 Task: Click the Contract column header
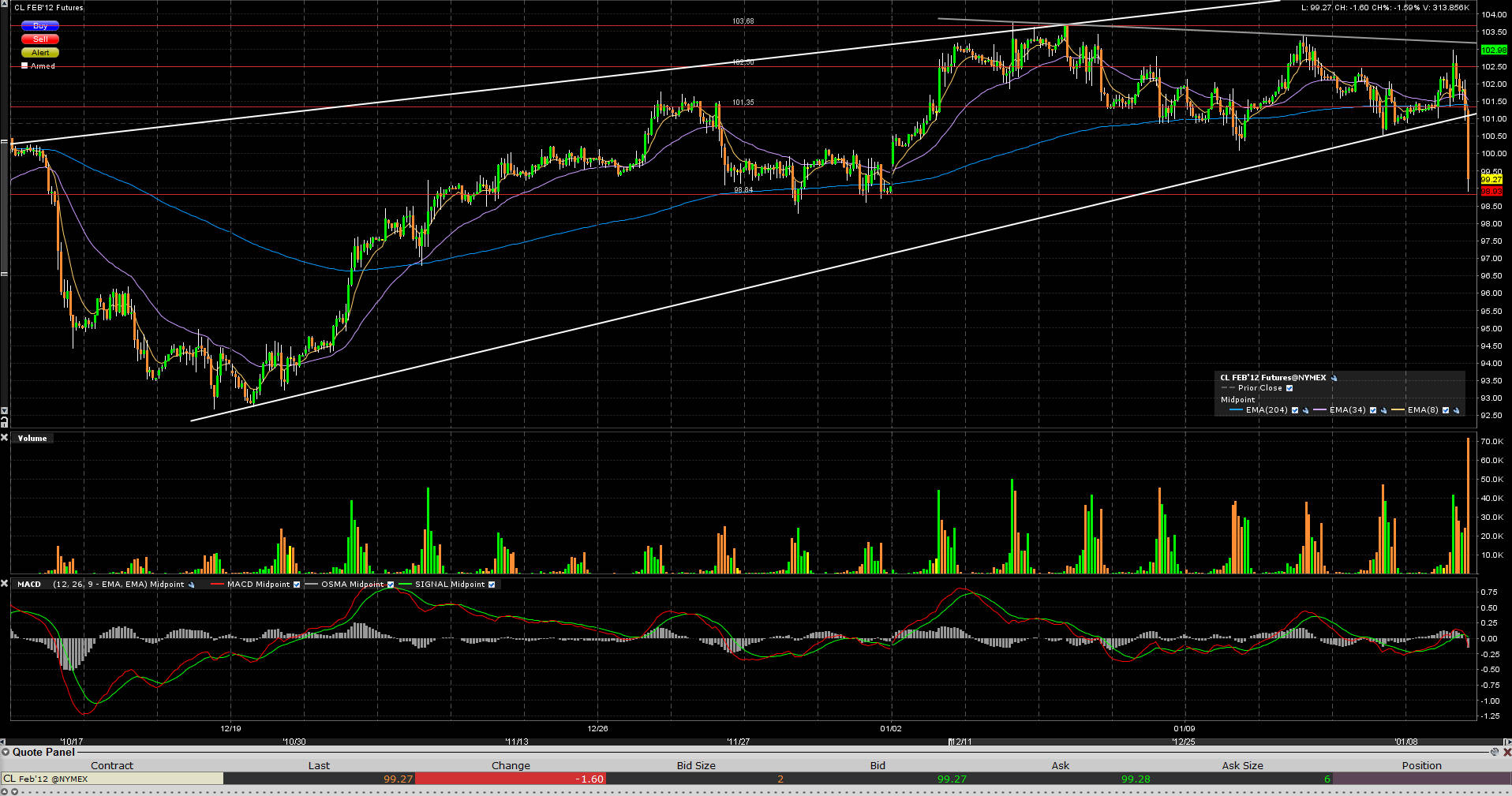tap(112, 765)
